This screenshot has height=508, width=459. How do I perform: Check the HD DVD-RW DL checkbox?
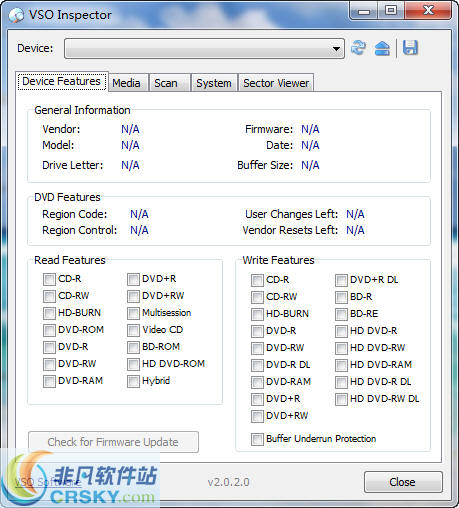(x=341, y=399)
